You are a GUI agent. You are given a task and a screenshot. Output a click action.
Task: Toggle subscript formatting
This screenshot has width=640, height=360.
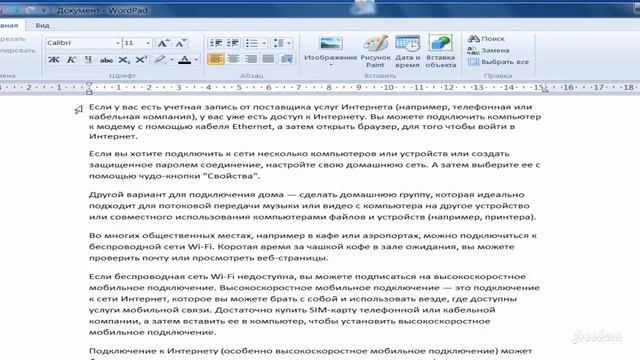pos(124,60)
